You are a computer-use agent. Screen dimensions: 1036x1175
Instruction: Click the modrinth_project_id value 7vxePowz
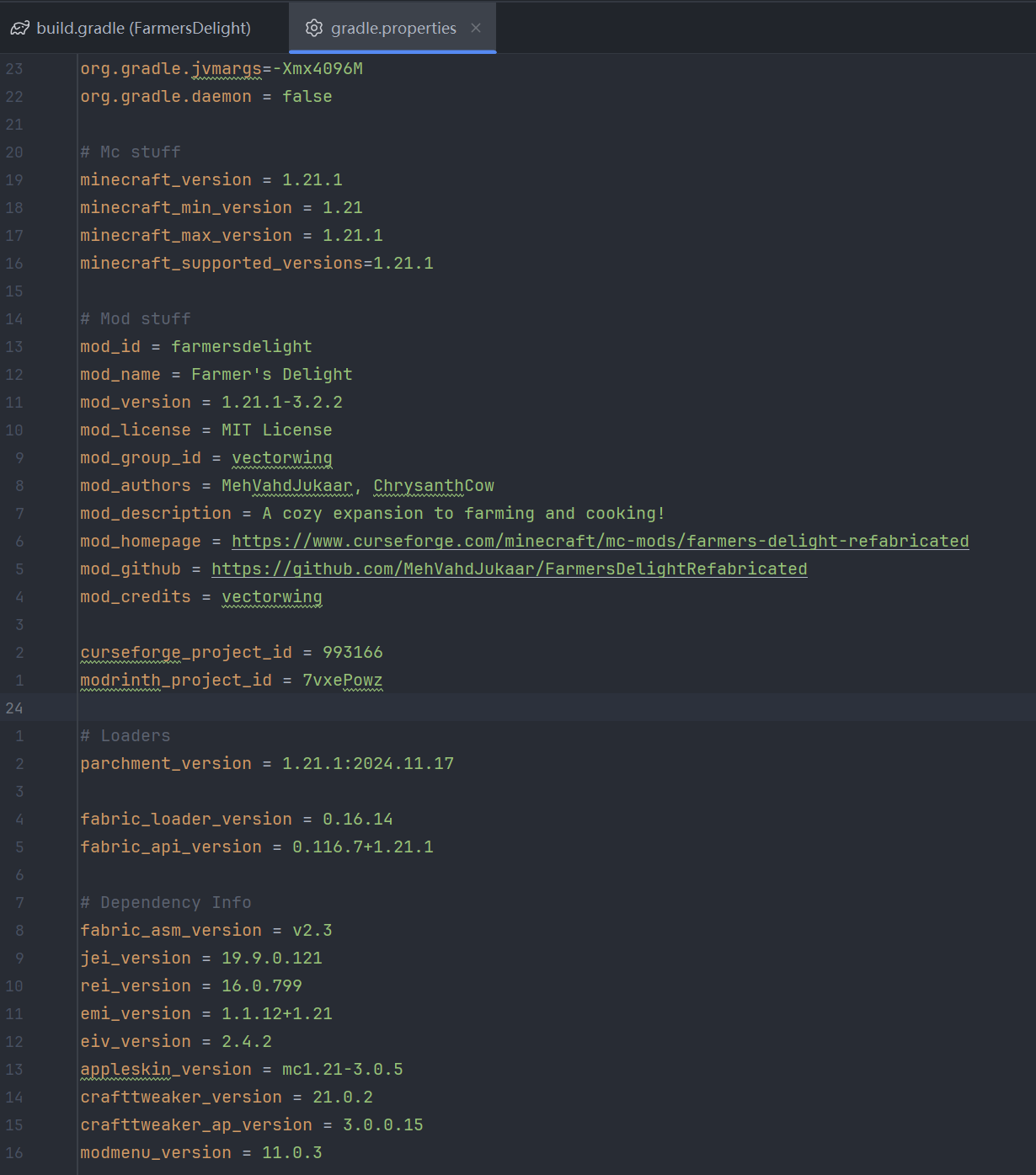pos(342,681)
